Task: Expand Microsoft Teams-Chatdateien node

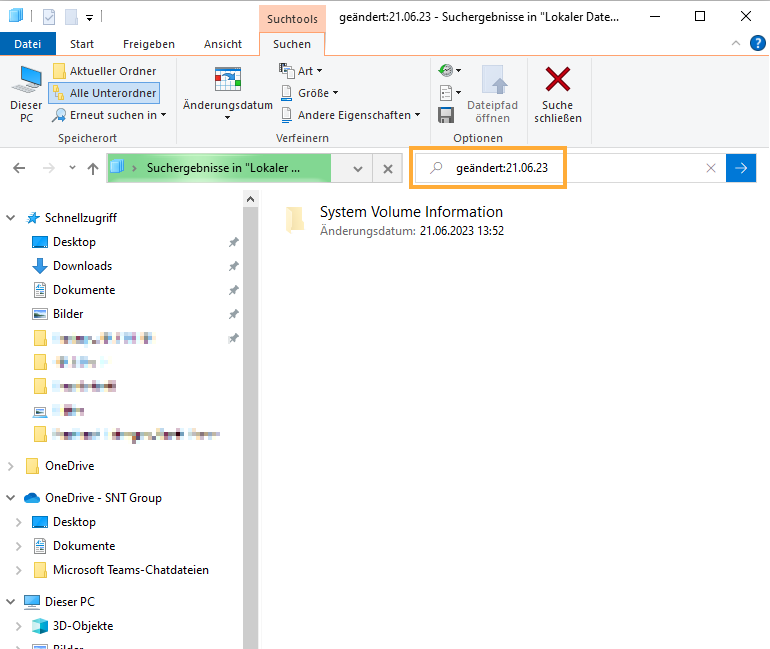Action: click(x=19, y=570)
